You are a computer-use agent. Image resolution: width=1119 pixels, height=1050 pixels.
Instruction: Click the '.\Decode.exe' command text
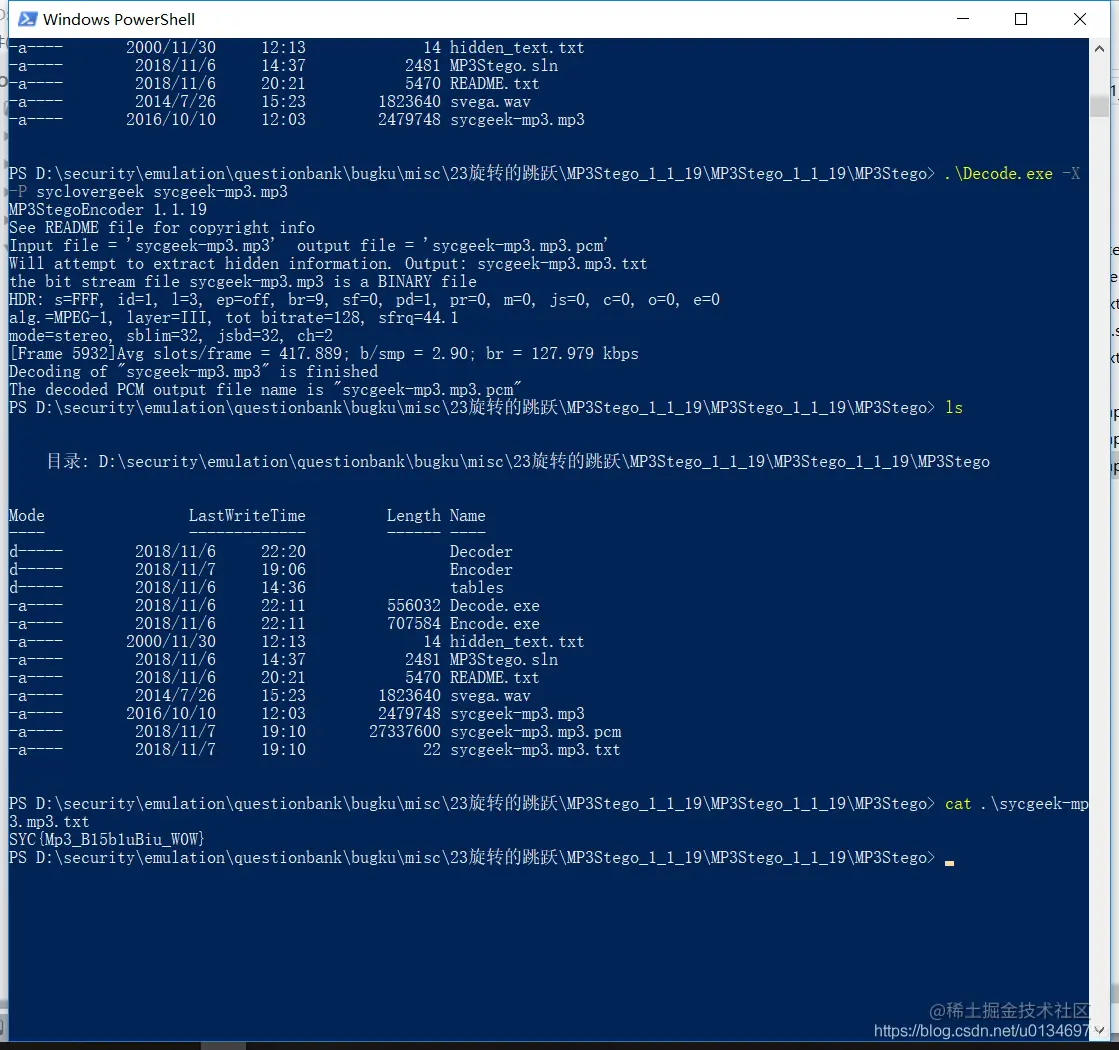(x=998, y=173)
